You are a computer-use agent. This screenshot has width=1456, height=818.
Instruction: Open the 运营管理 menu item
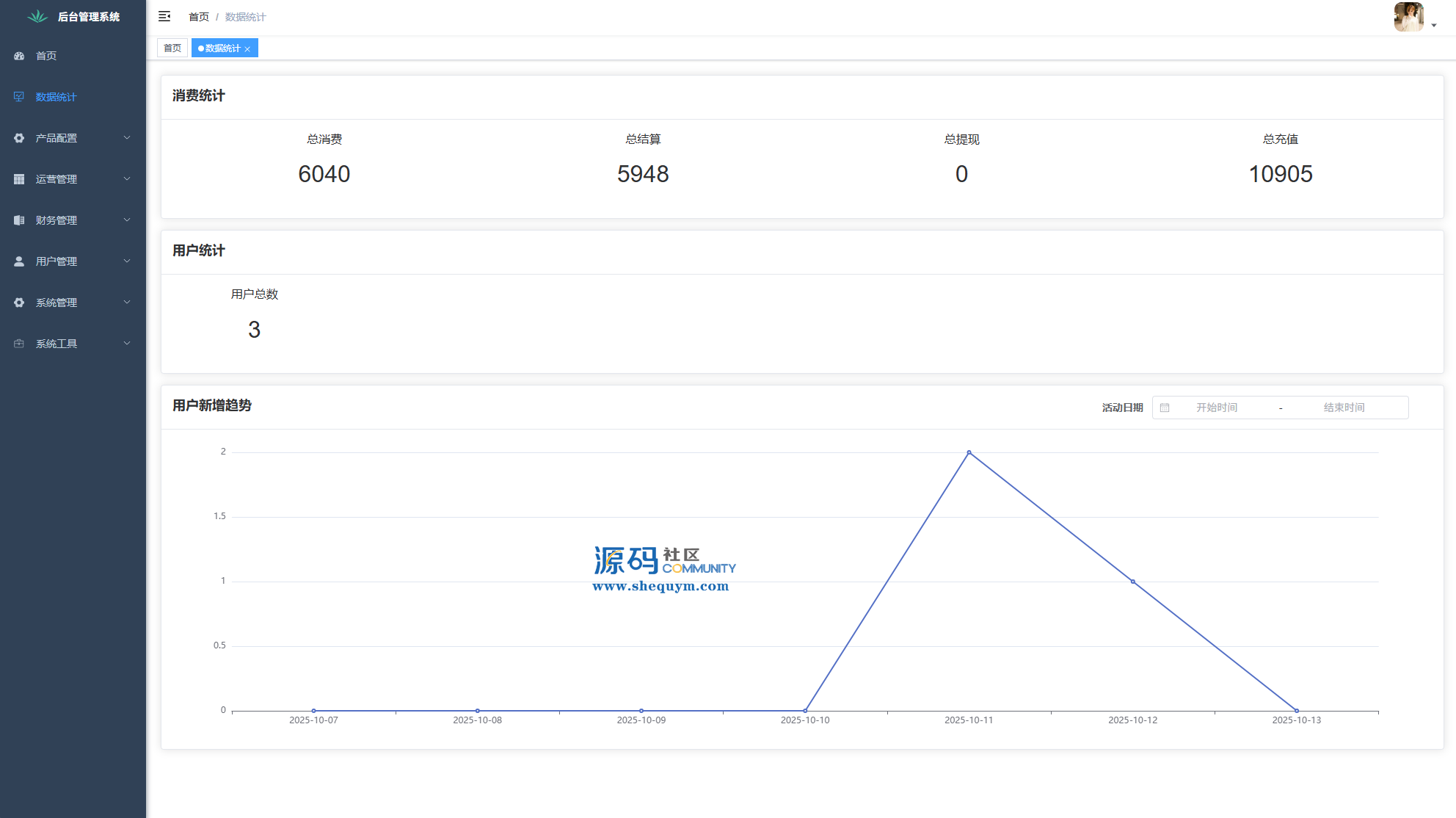tap(57, 179)
